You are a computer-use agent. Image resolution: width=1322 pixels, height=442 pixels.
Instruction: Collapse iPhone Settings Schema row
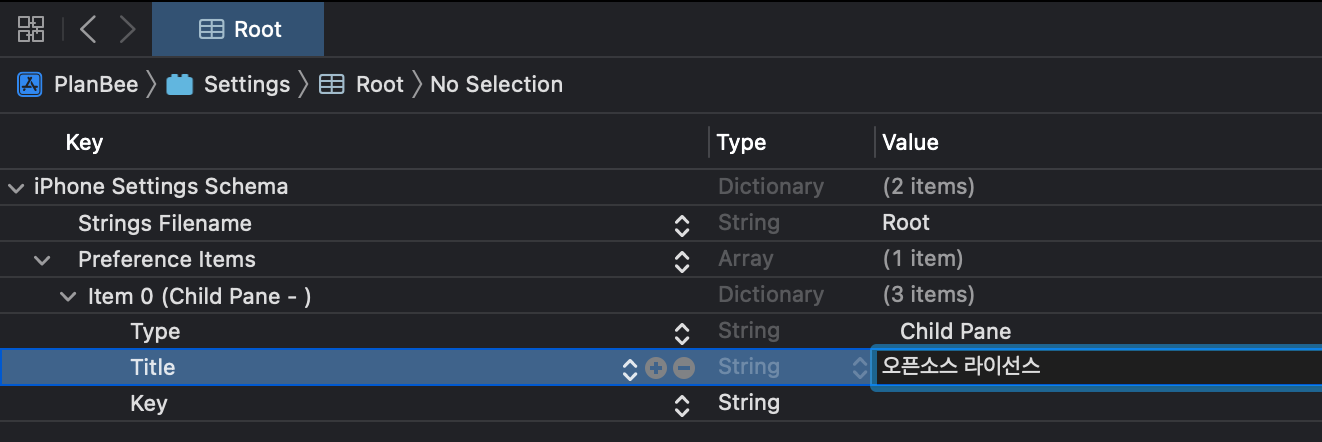(x=16, y=187)
